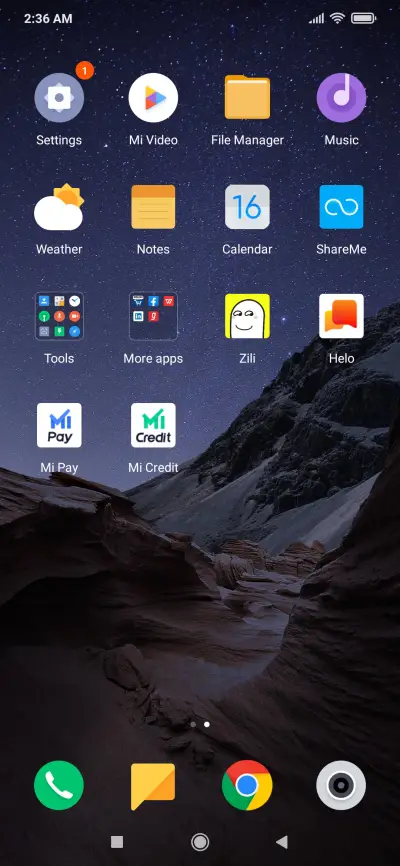400x866 pixels.
Task: Open the Phone dialer in dock
Action: click(x=59, y=785)
